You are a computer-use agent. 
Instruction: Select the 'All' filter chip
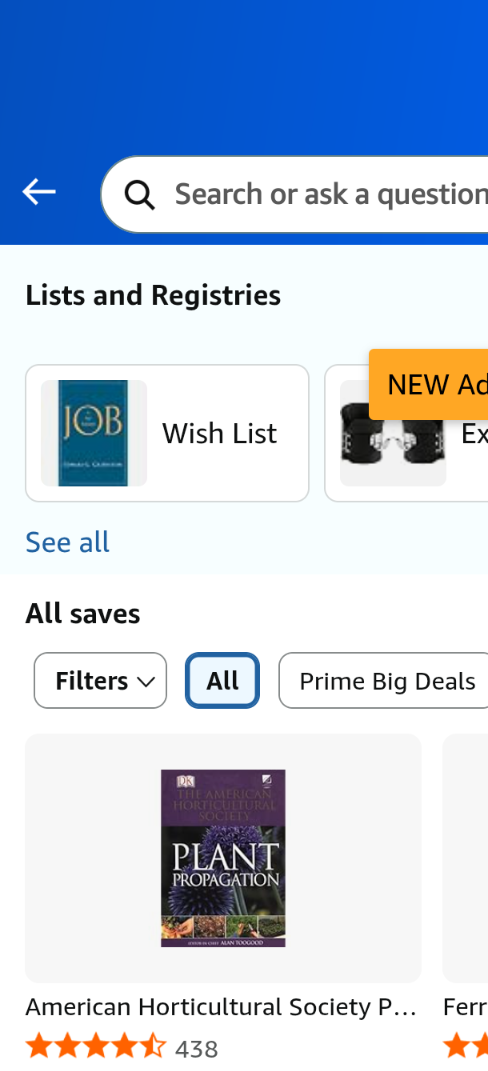223,680
